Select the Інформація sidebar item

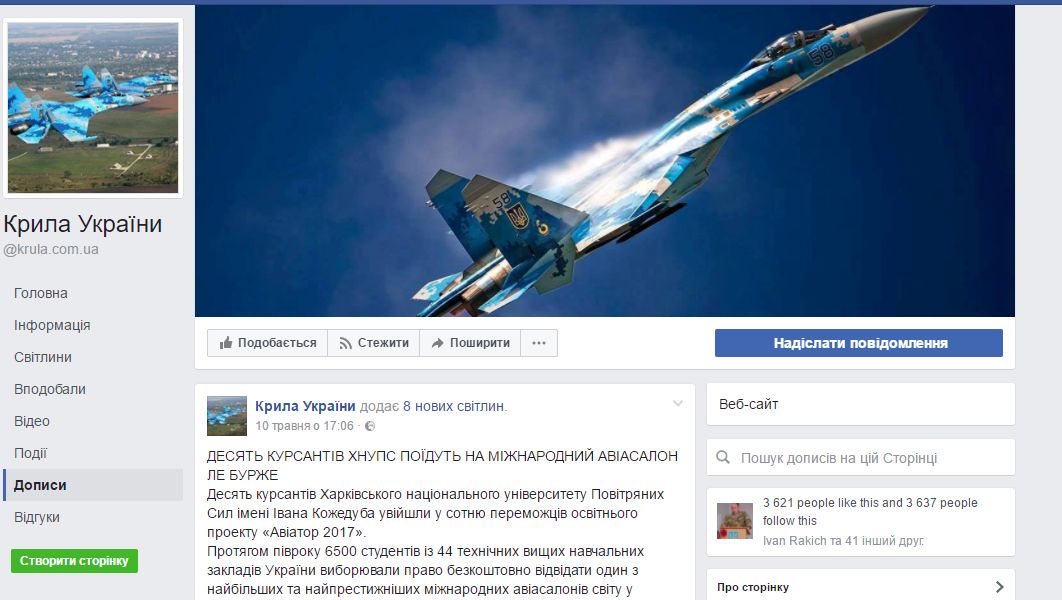pos(52,325)
